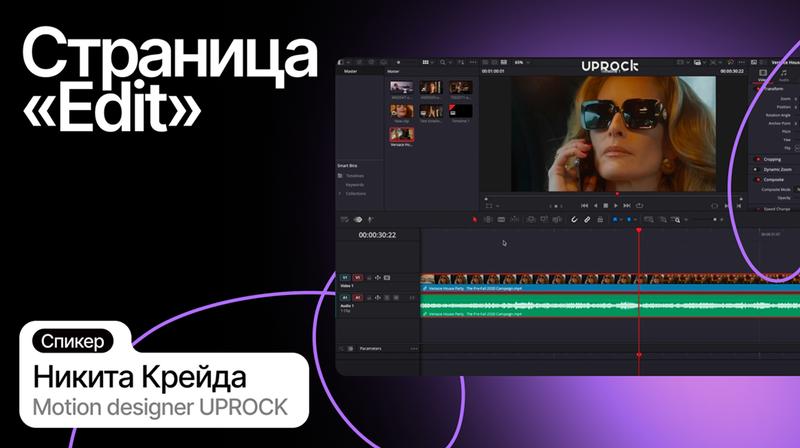Open the Custom Zoom dropdown arrow
This screenshot has width=800, height=448.
tap(686, 220)
